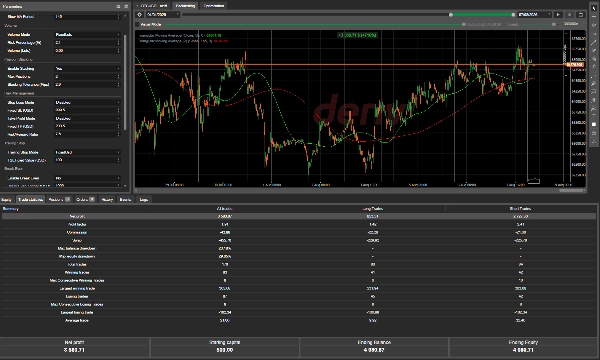600x360 pixels.
Task: Click the Speed slider handle
Action: point(554,24)
